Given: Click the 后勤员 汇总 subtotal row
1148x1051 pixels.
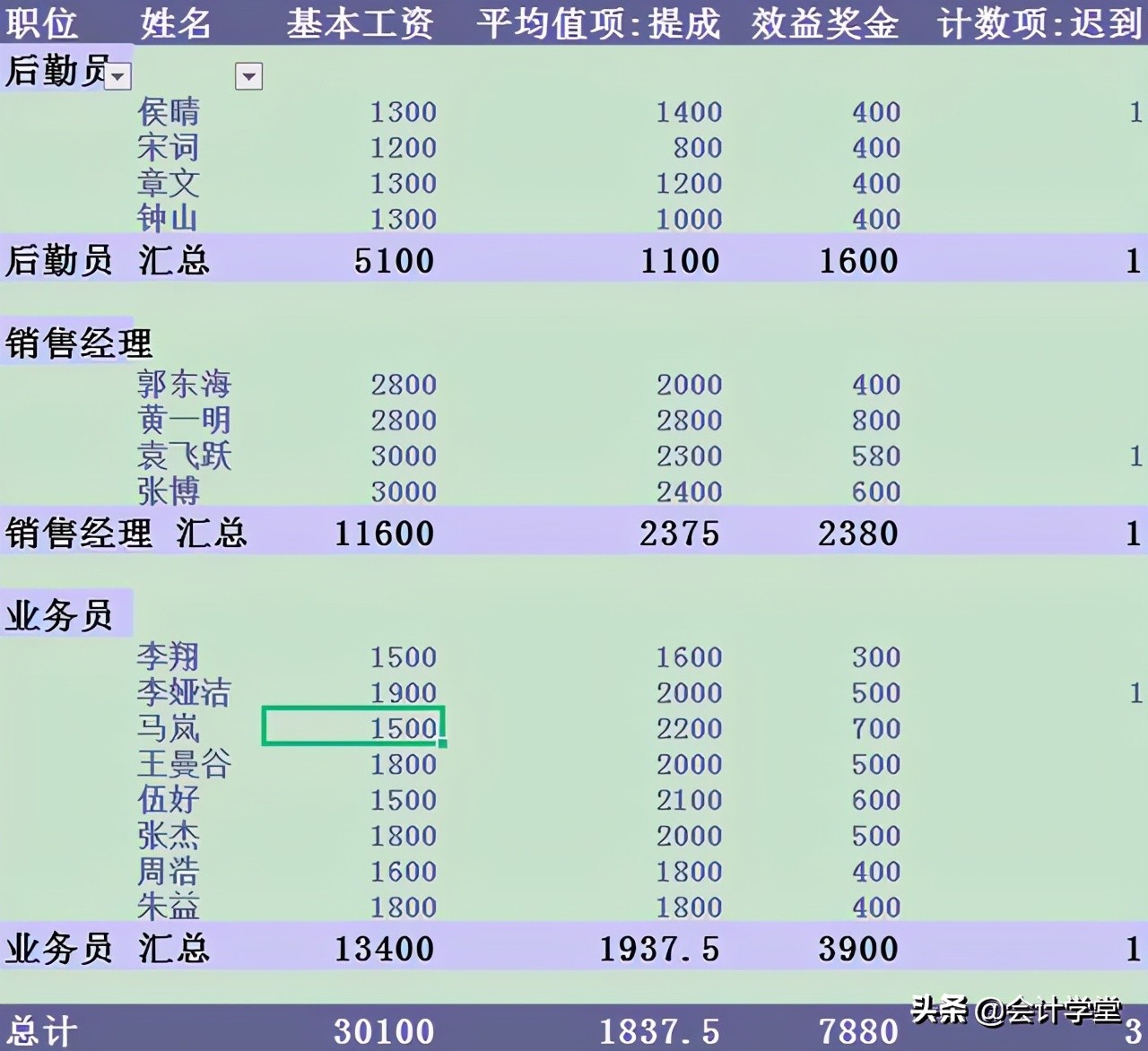Looking at the screenshot, I should click(x=108, y=261).
